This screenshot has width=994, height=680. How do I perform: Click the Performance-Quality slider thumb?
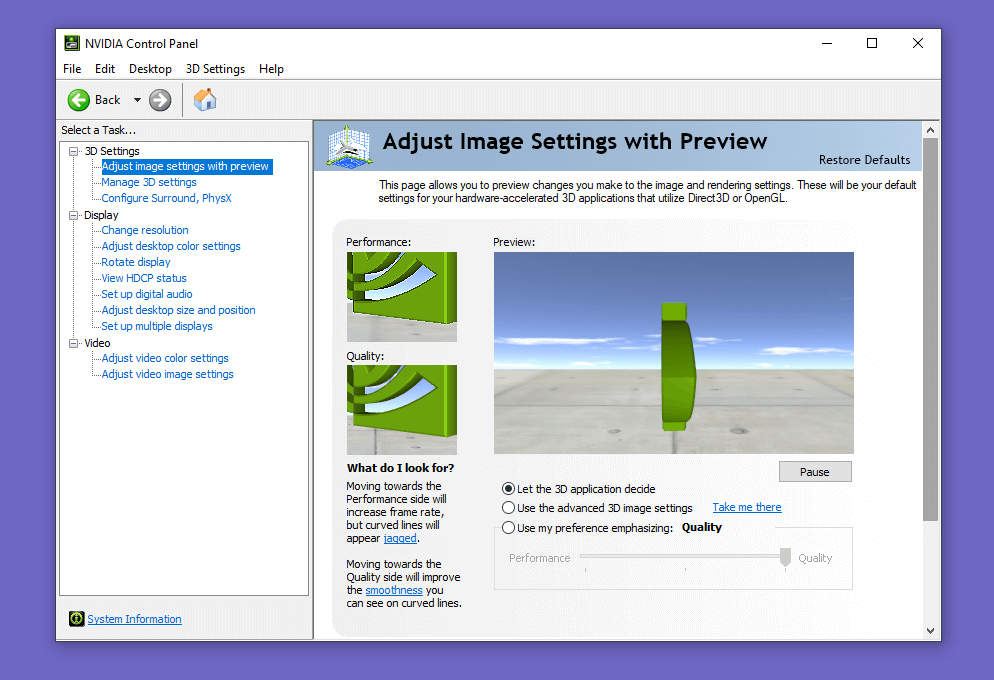785,557
